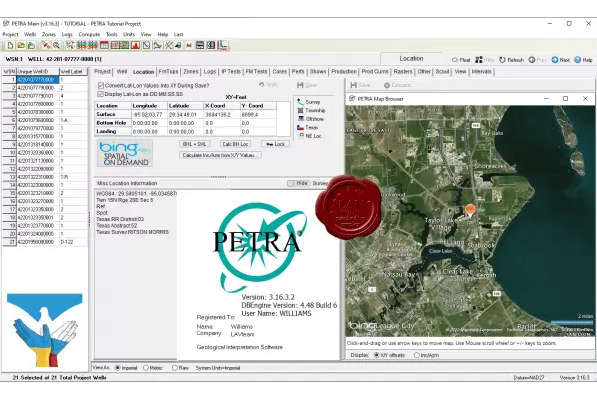The image size is (597, 402).
Task: Select well row 6 labeled 1-A
Action: click(45, 120)
